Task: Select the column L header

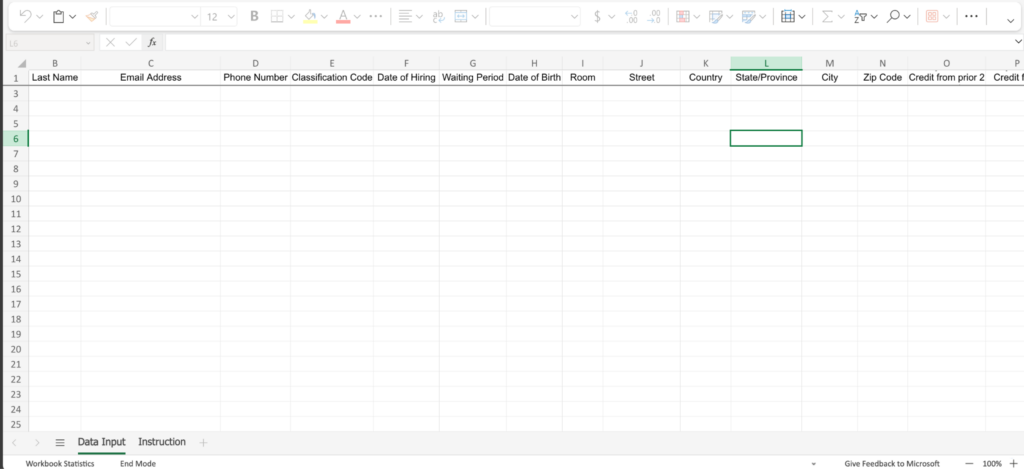Action: 766,63
